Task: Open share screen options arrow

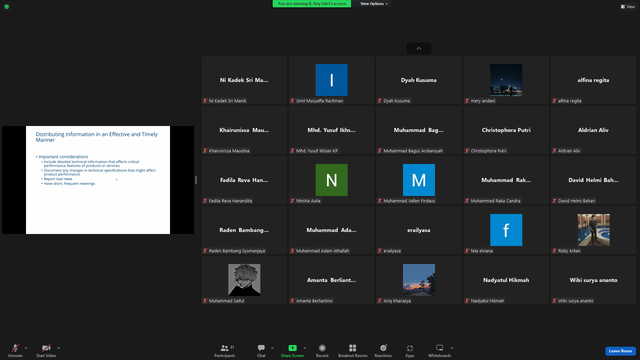Action: [305, 348]
